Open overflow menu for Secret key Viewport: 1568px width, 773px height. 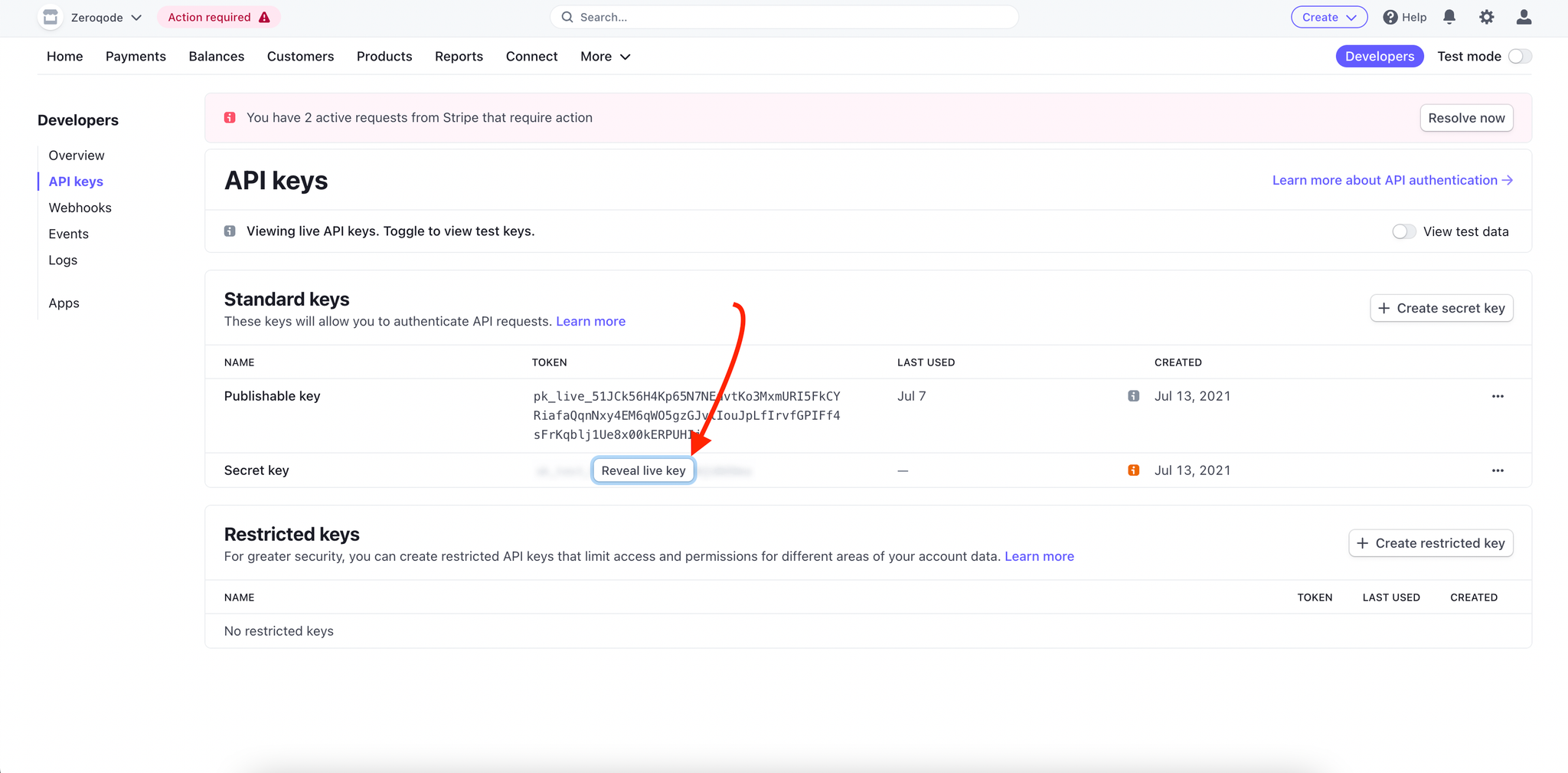[1498, 470]
